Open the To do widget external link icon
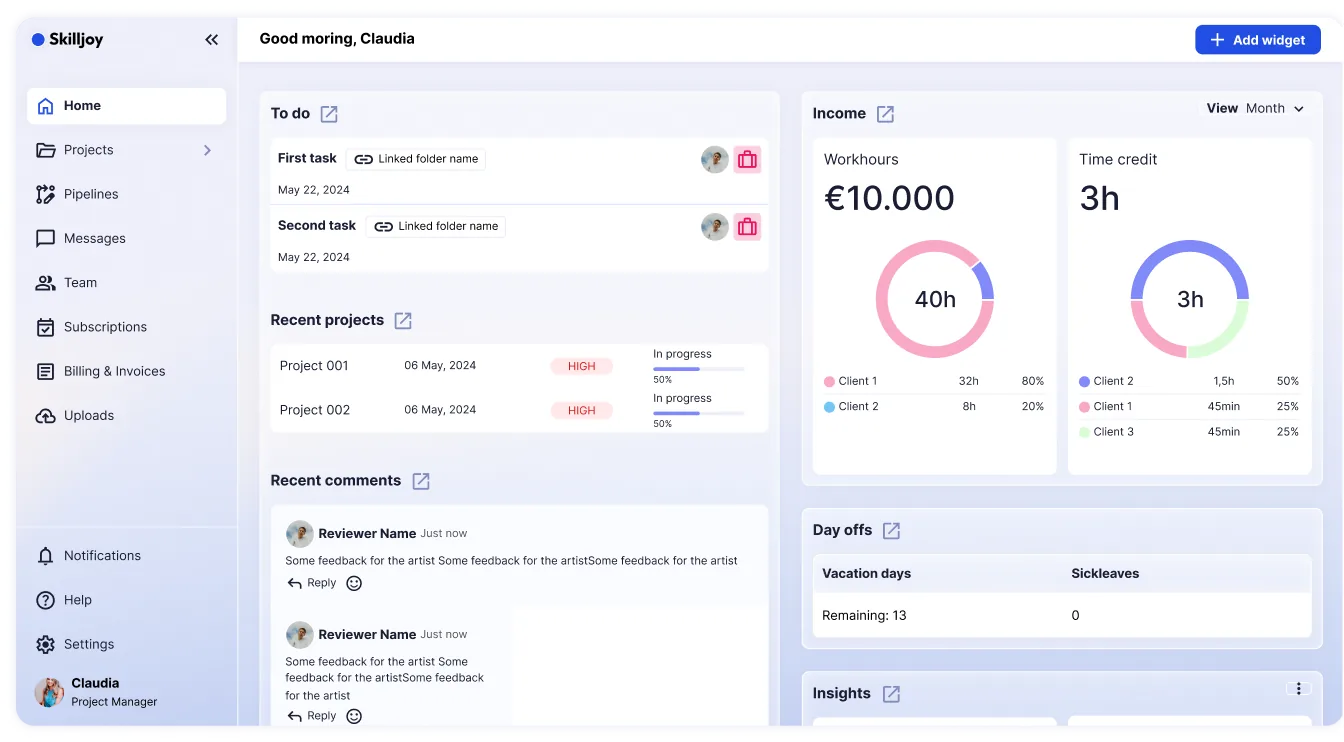The height and width of the screenshot is (742, 1344). [329, 114]
